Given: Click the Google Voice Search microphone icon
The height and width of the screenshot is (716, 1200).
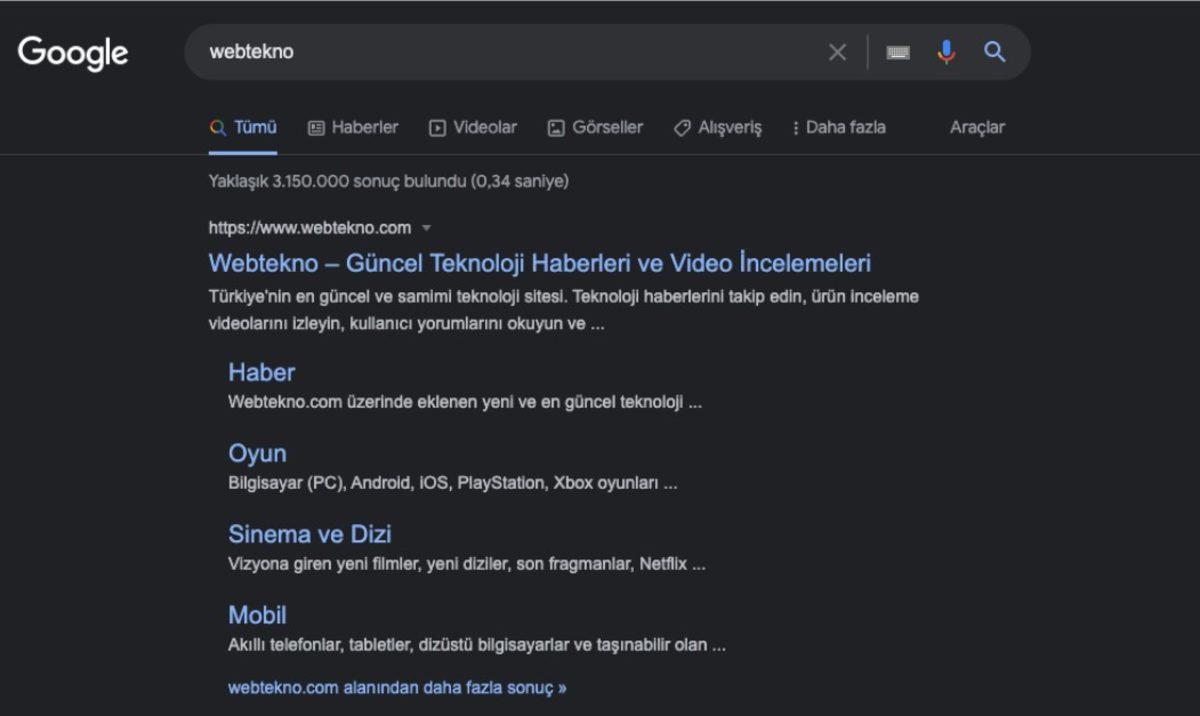Looking at the screenshot, I should pos(946,52).
